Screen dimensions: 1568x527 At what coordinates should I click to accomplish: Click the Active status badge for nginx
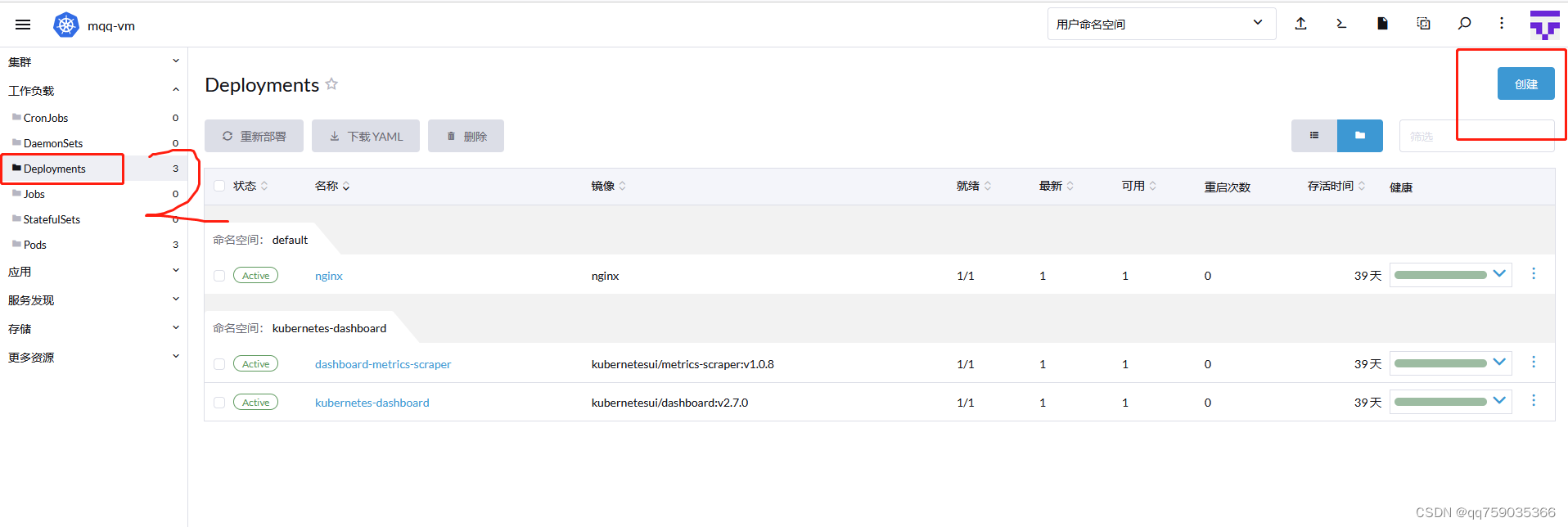tap(255, 276)
